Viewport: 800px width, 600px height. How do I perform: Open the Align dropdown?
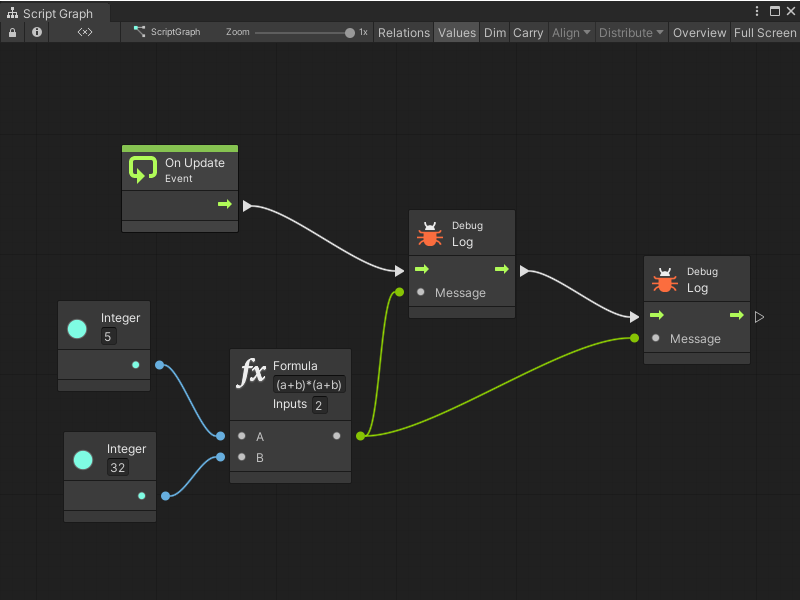(x=570, y=32)
